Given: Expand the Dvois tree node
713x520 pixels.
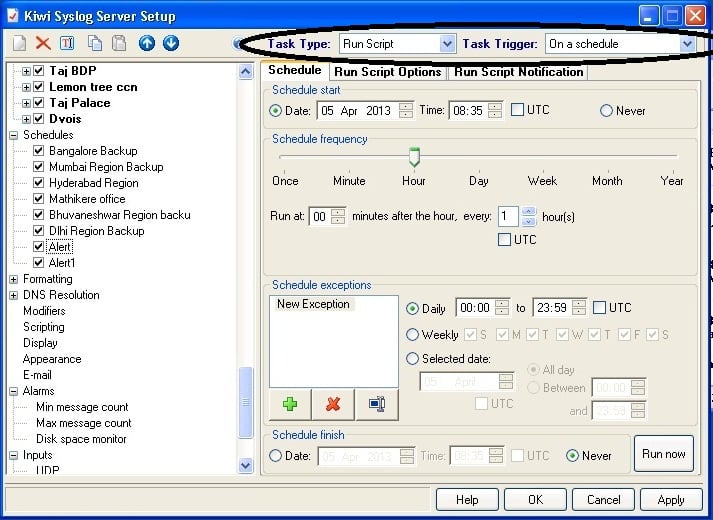Looking at the screenshot, I should click(26, 119).
